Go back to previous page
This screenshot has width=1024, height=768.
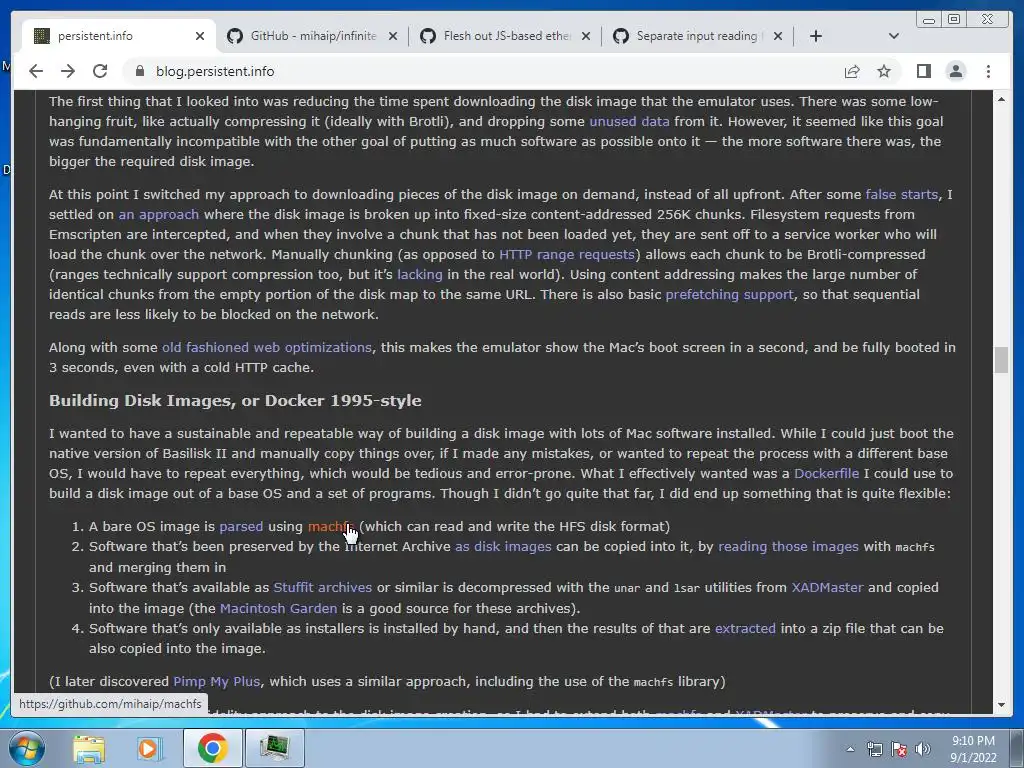[x=36, y=71]
